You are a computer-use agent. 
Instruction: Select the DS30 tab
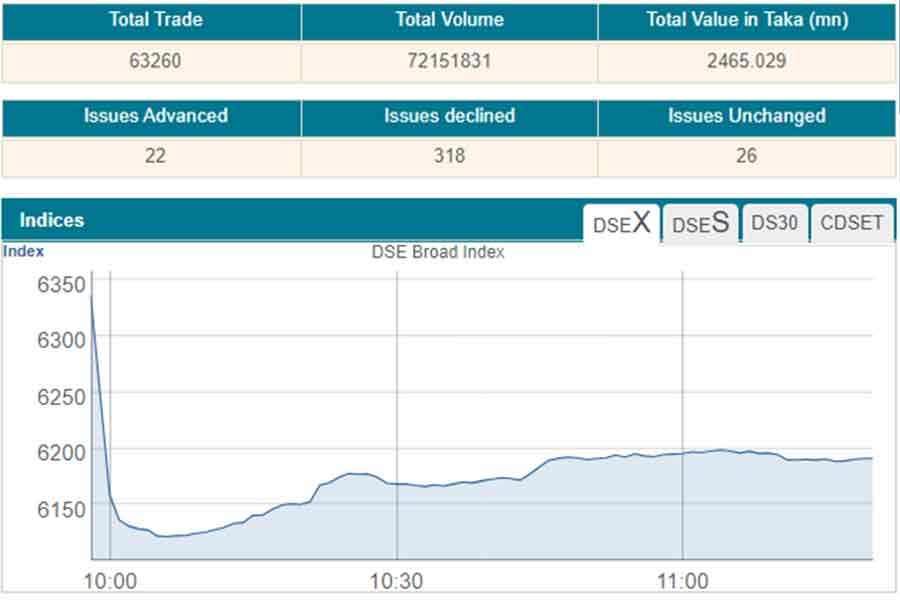(774, 223)
